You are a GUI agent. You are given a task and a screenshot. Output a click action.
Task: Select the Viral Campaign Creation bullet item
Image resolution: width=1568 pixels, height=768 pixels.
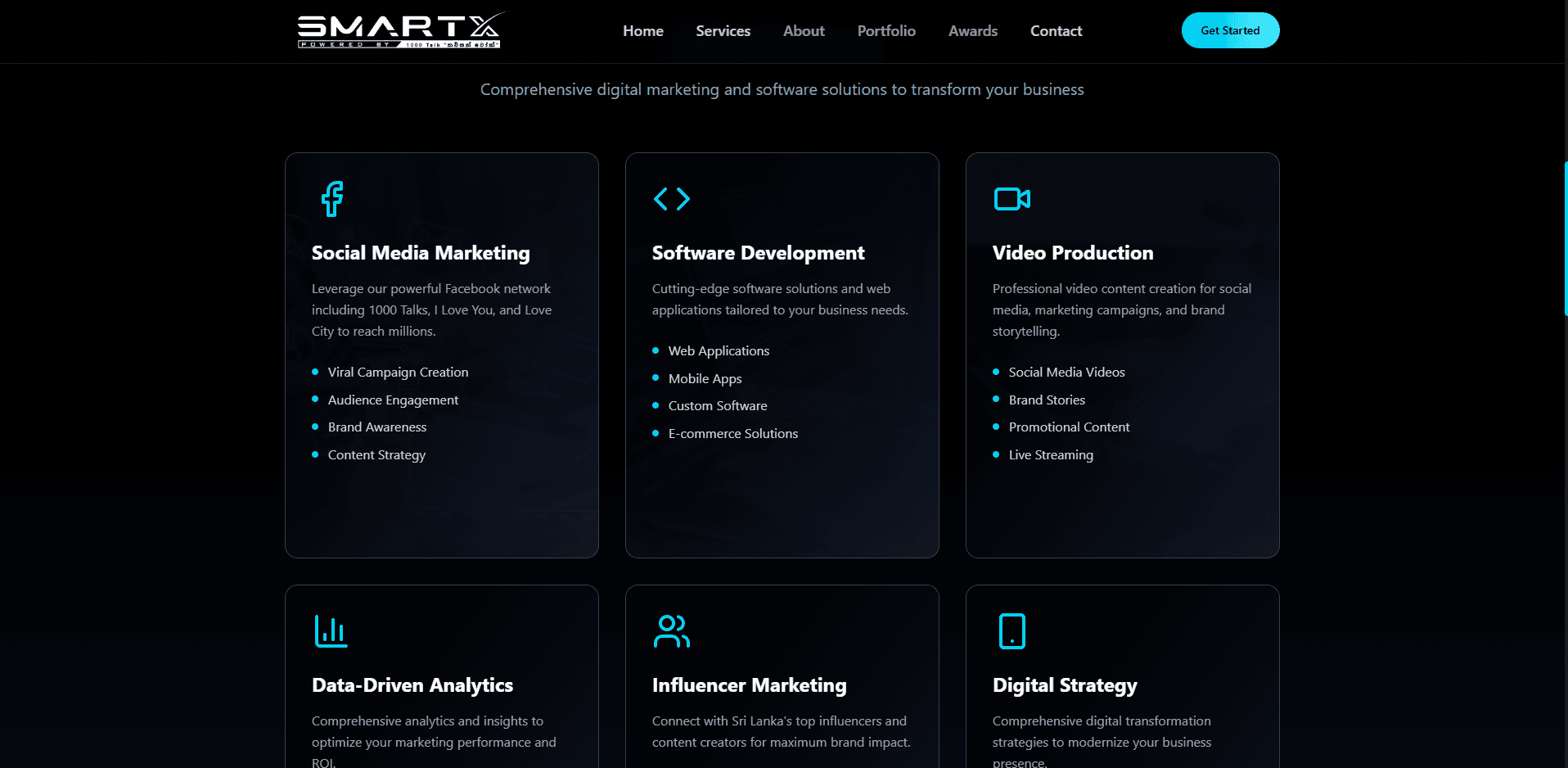point(398,372)
